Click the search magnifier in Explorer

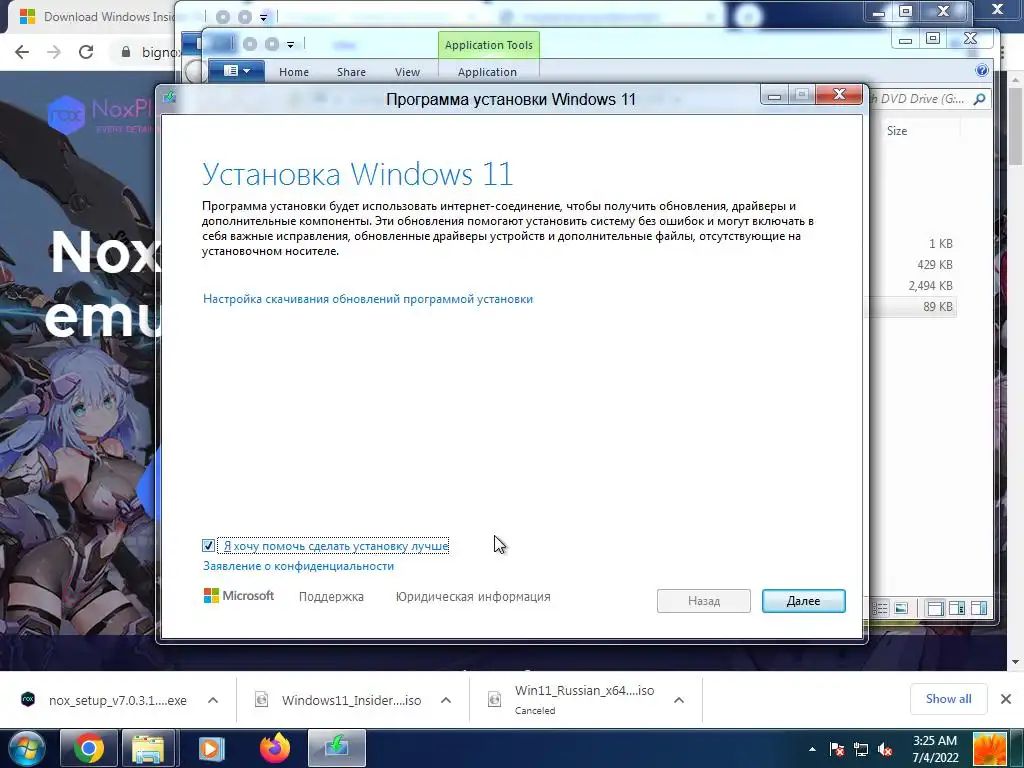979,99
